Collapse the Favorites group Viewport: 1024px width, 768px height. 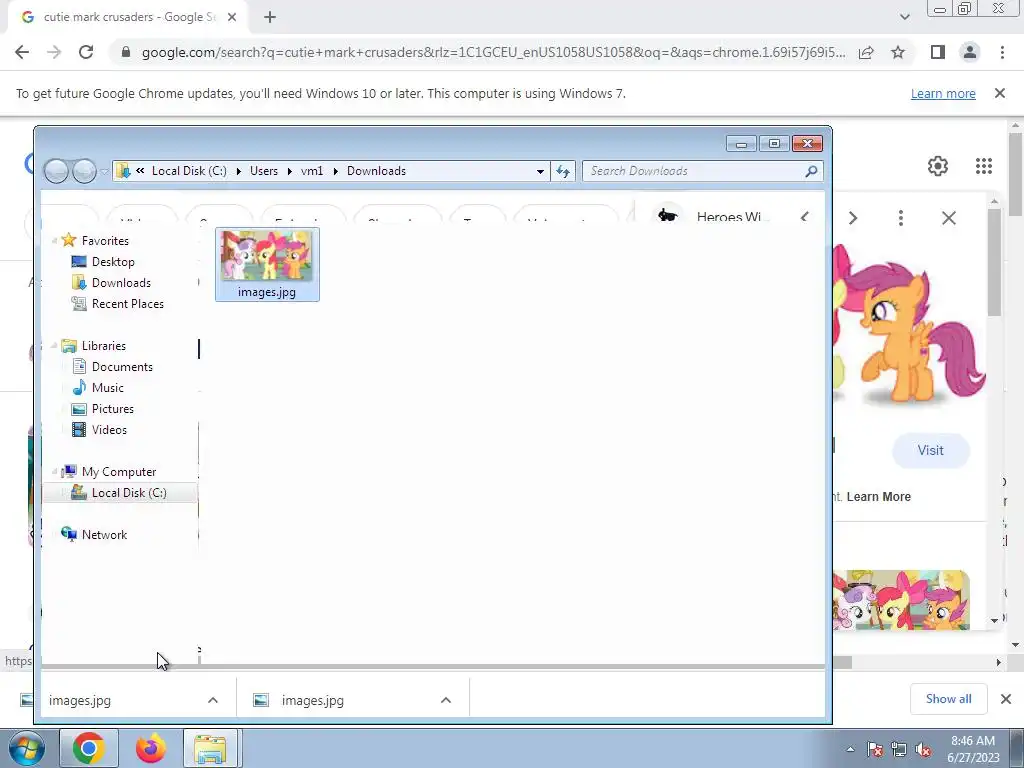point(54,240)
